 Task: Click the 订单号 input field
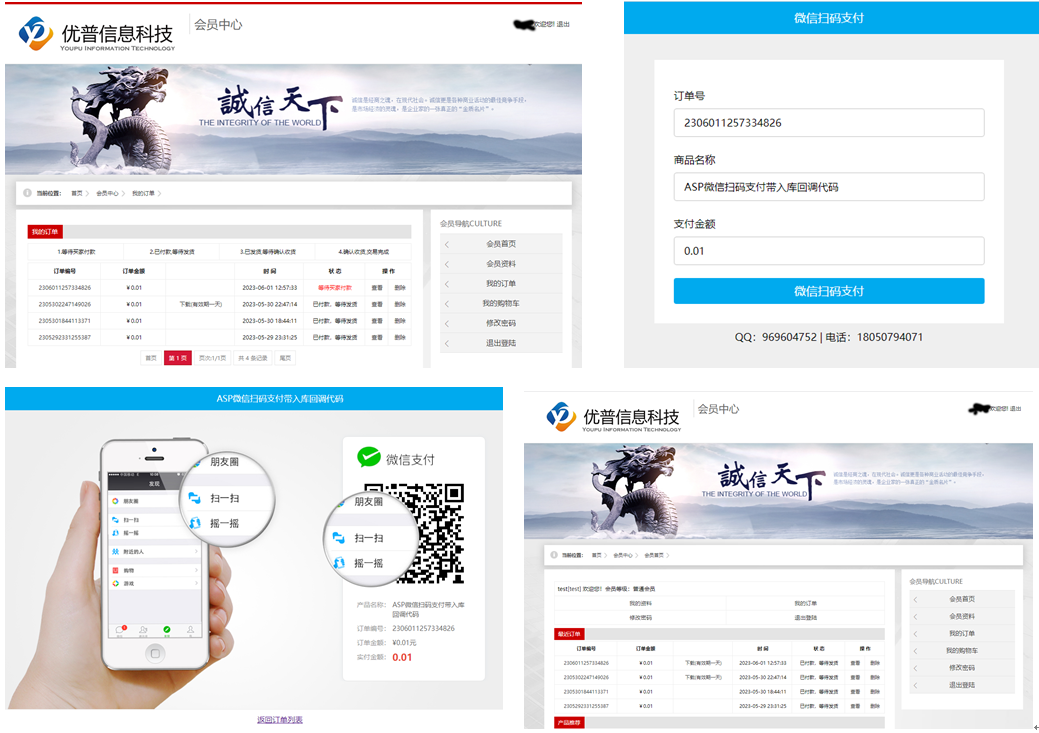[829, 123]
